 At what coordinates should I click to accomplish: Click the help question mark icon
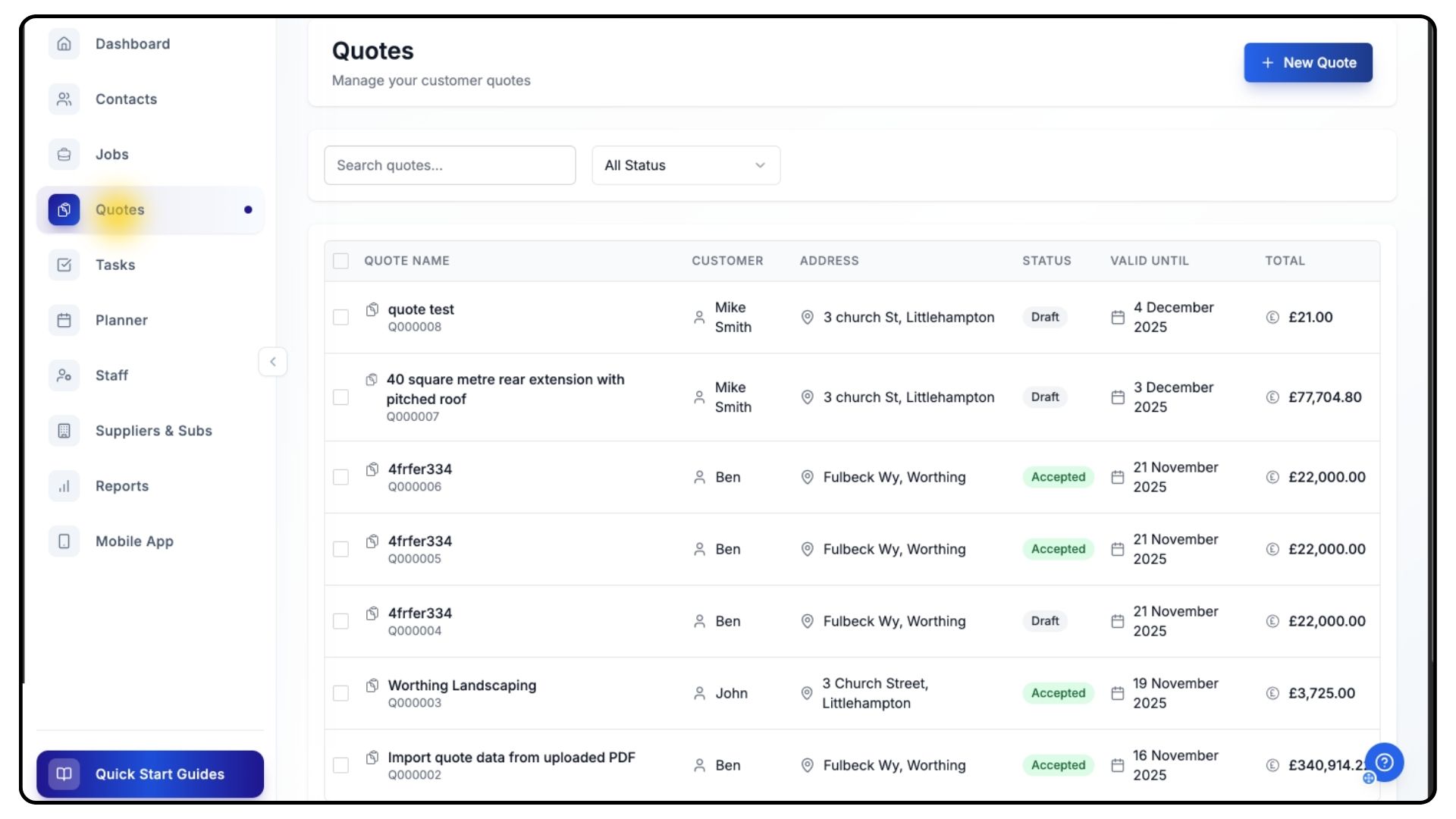click(x=1384, y=762)
